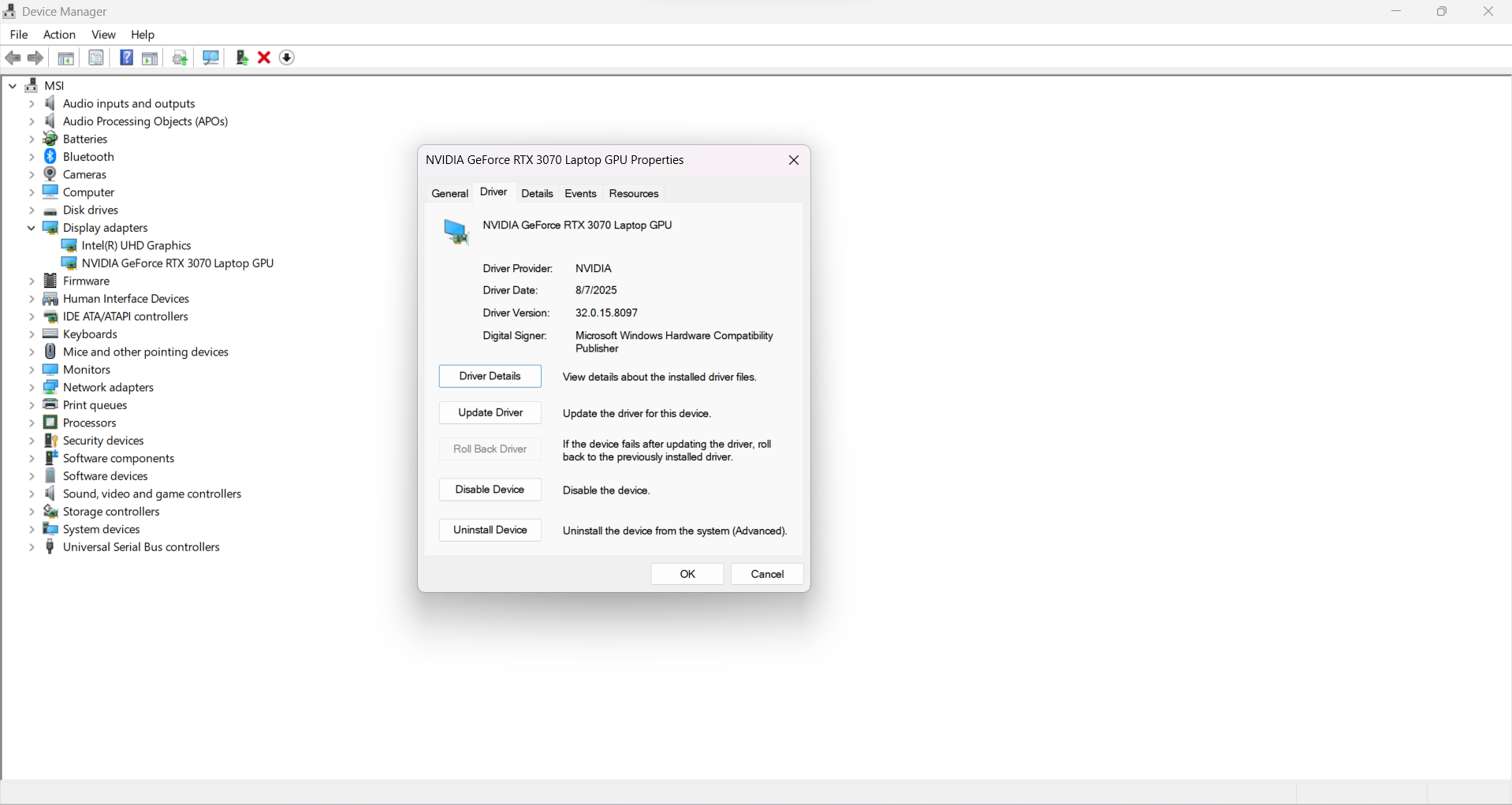Open Help via the blue question mark icon
Viewport: 1512px width, 805px height.
point(126,58)
